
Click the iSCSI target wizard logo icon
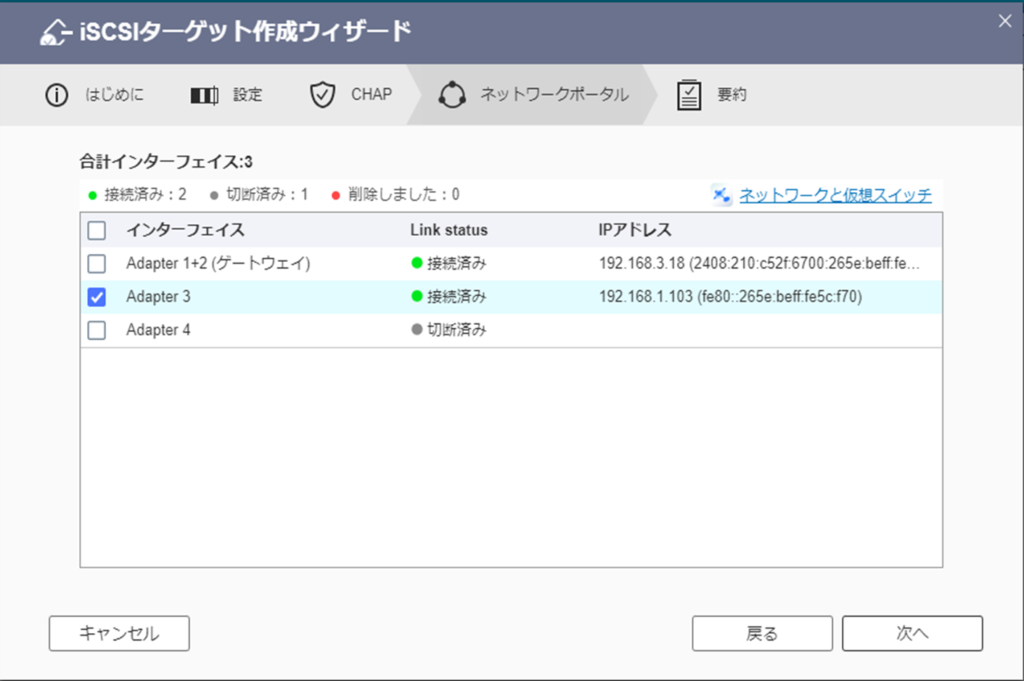[x=54, y=32]
